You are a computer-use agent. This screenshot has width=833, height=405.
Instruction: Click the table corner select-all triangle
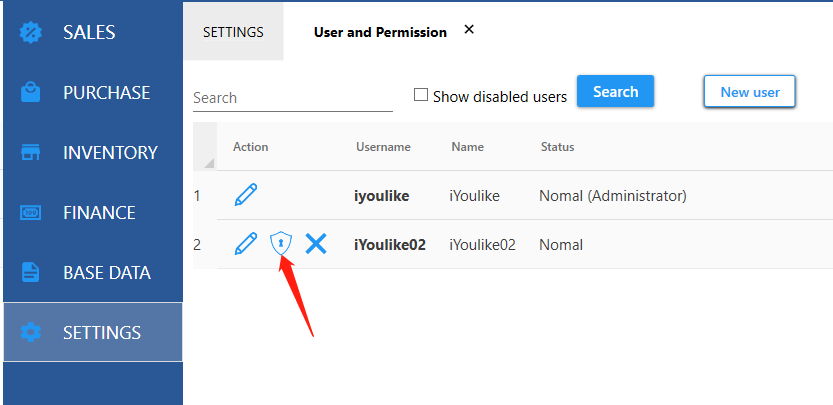209,163
